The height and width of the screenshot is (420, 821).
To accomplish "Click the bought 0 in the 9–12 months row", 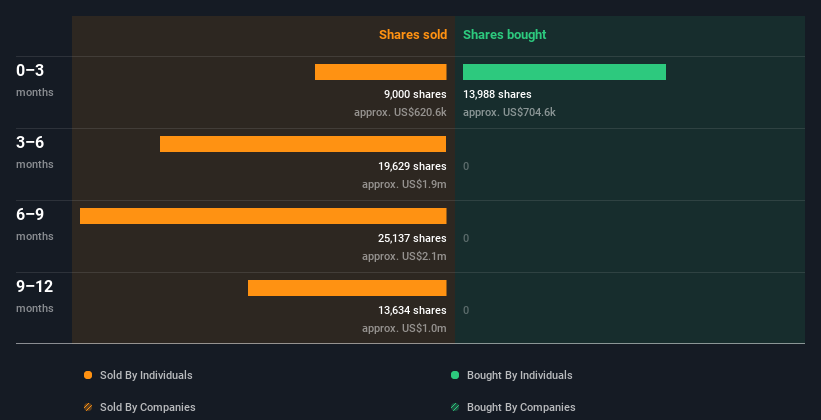I will [x=466, y=311].
